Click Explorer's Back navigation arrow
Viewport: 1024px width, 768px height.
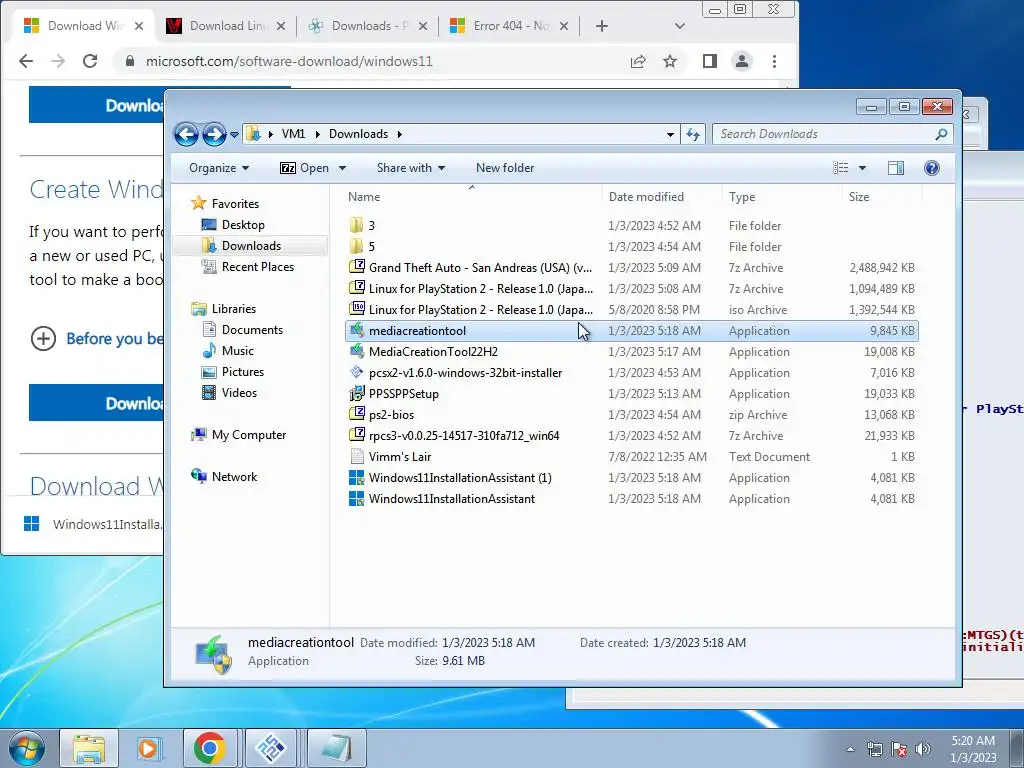(186, 135)
